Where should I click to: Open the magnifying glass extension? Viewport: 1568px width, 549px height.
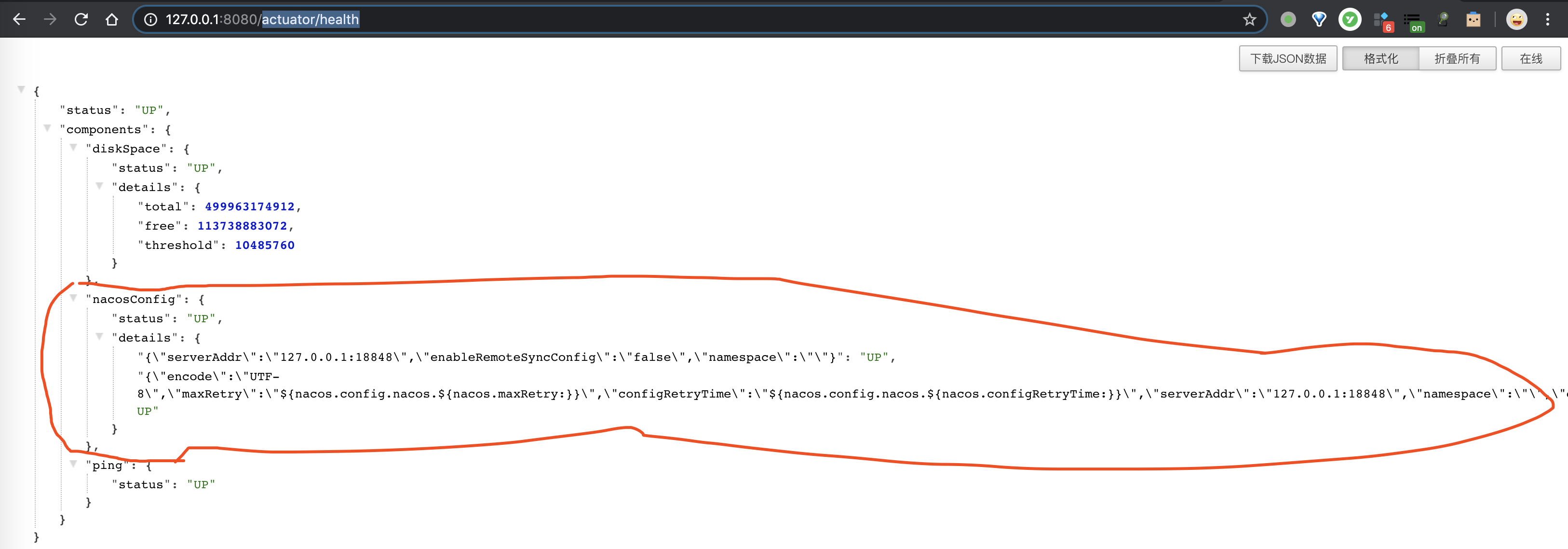tap(1443, 19)
